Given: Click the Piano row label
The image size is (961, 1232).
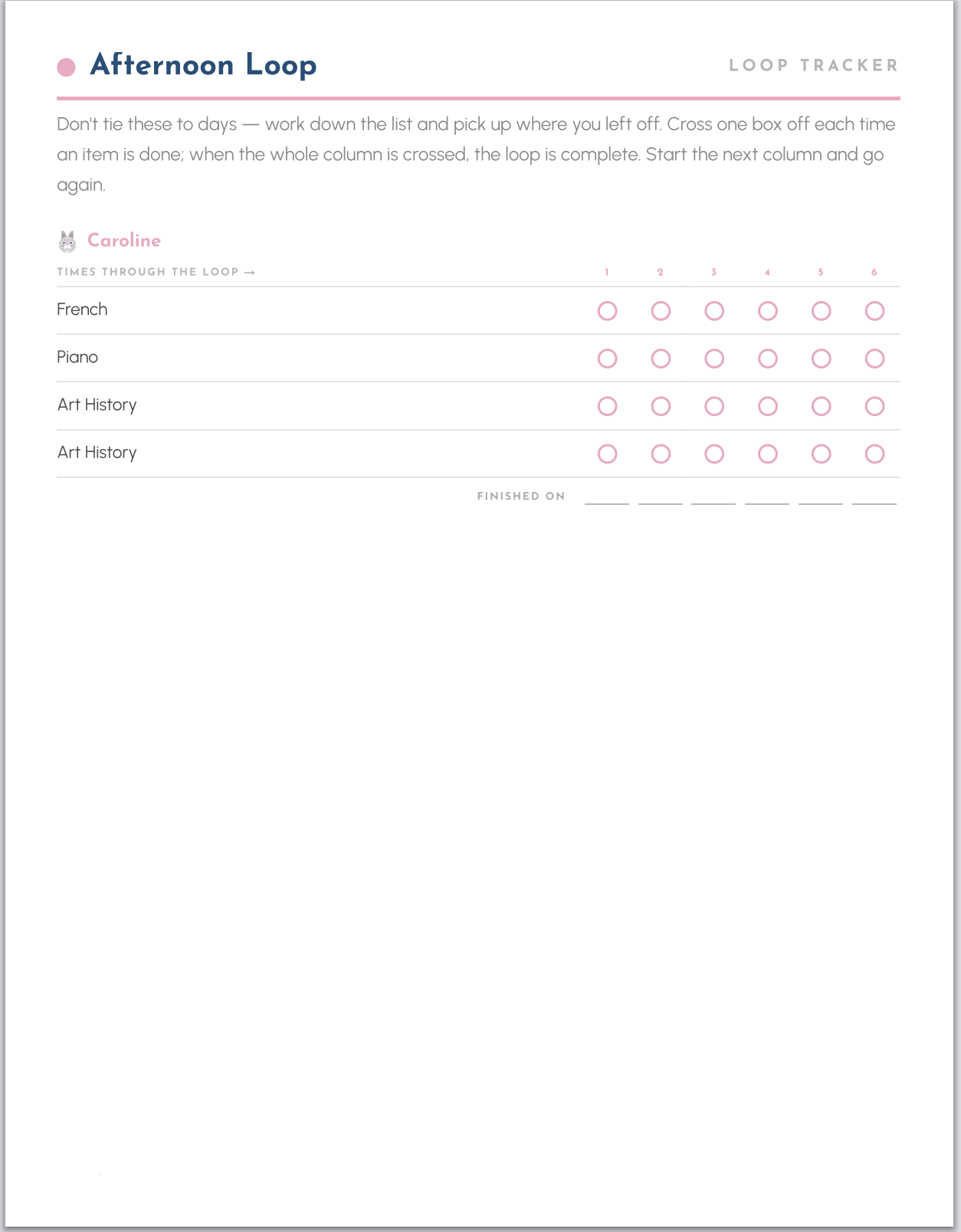Looking at the screenshot, I should (x=77, y=357).
